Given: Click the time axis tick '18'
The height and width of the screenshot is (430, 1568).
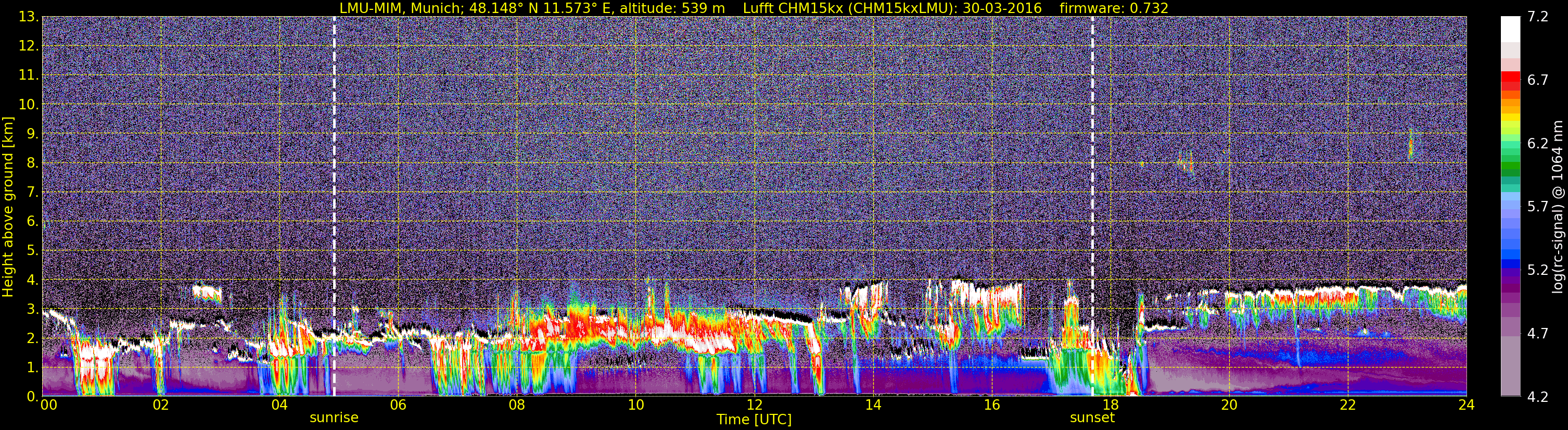Looking at the screenshot, I should click(1110, 405).
